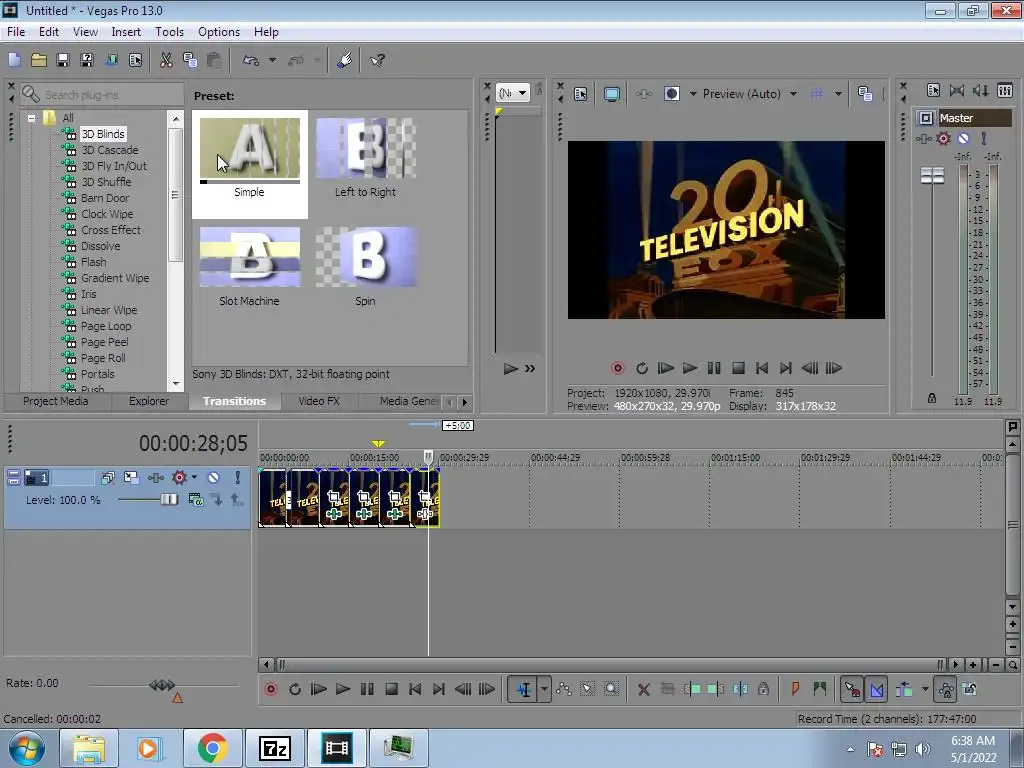Image resolution: width=1024 pixels, height=768 pixels.
Task: Select the Dissolve transition in the list
Action: 101,246
